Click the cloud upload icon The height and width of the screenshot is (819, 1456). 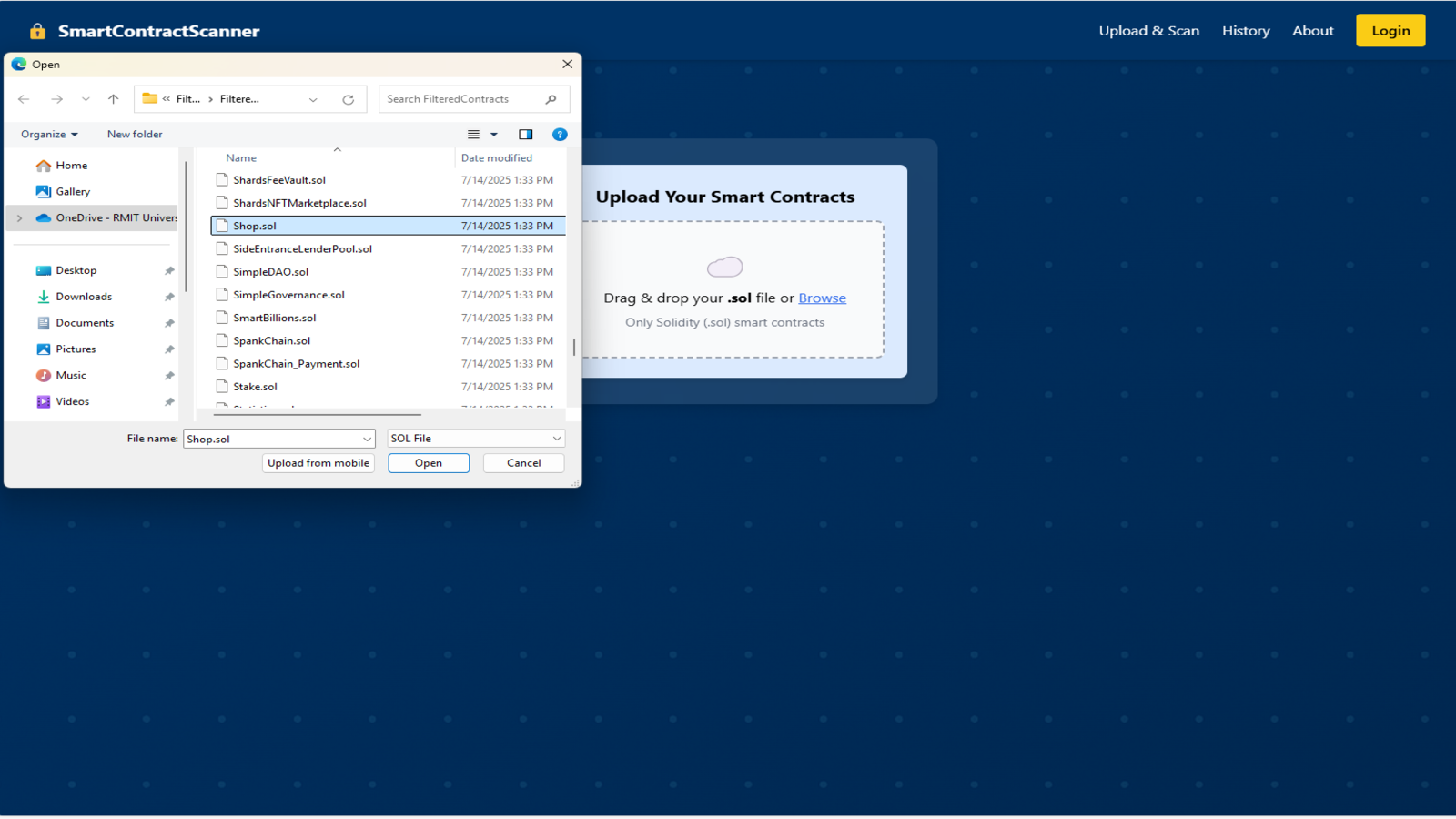724,267
